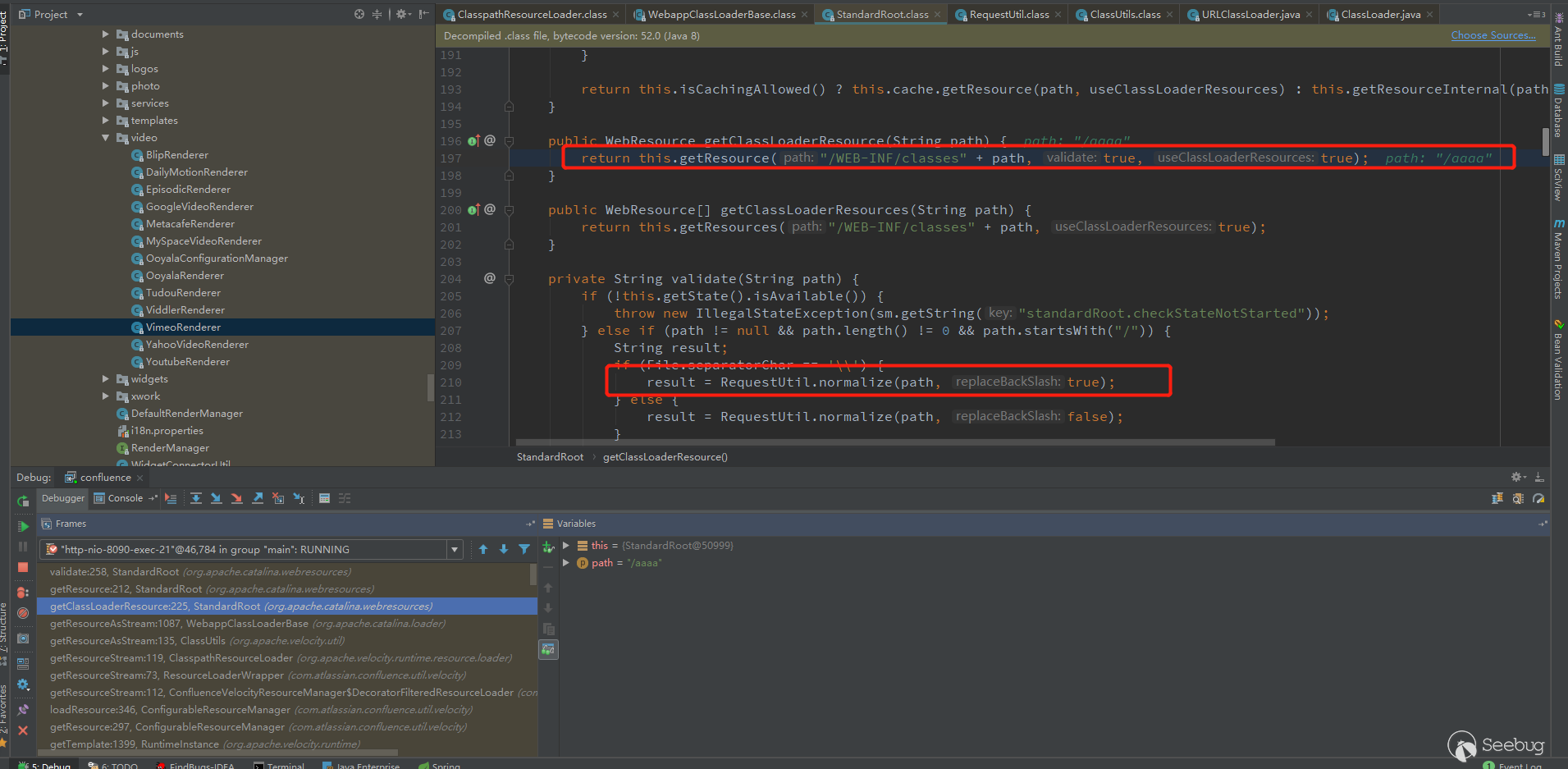Click the Step Over debugger icon
This screenshot has height=769, width=1568.
click(196, 498)
